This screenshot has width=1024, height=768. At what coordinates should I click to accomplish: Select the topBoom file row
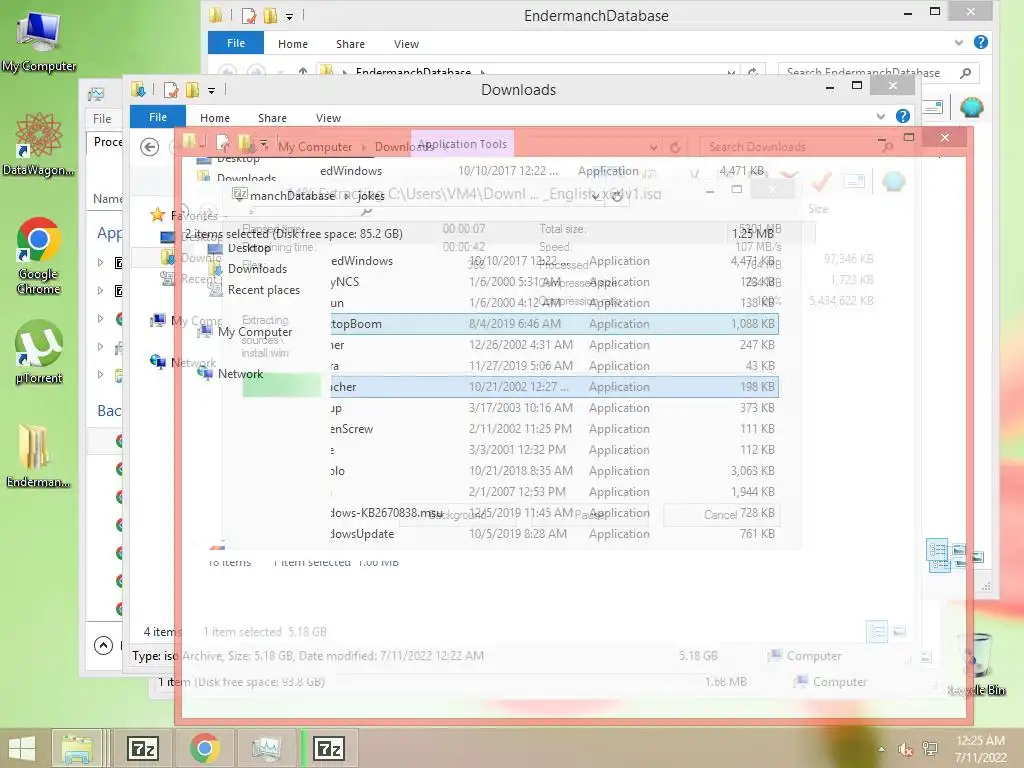point(554,324)
